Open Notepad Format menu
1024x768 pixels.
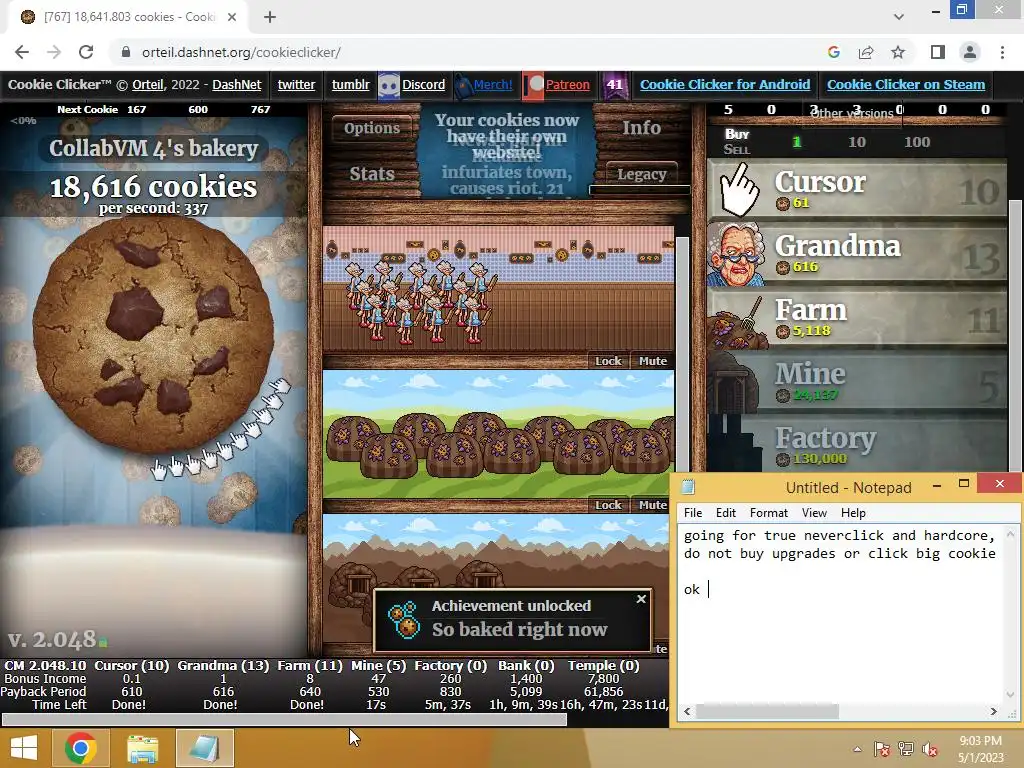click(x=769, y=513)
